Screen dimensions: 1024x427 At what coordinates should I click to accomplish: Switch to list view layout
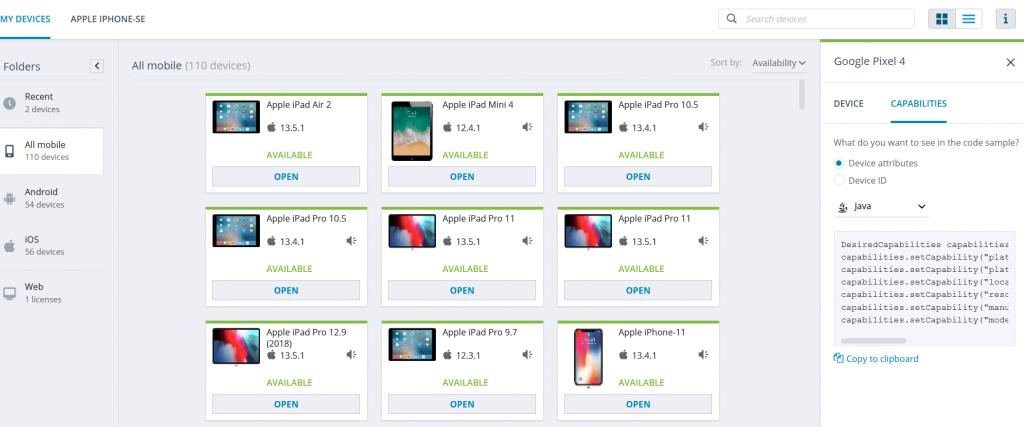967,19
